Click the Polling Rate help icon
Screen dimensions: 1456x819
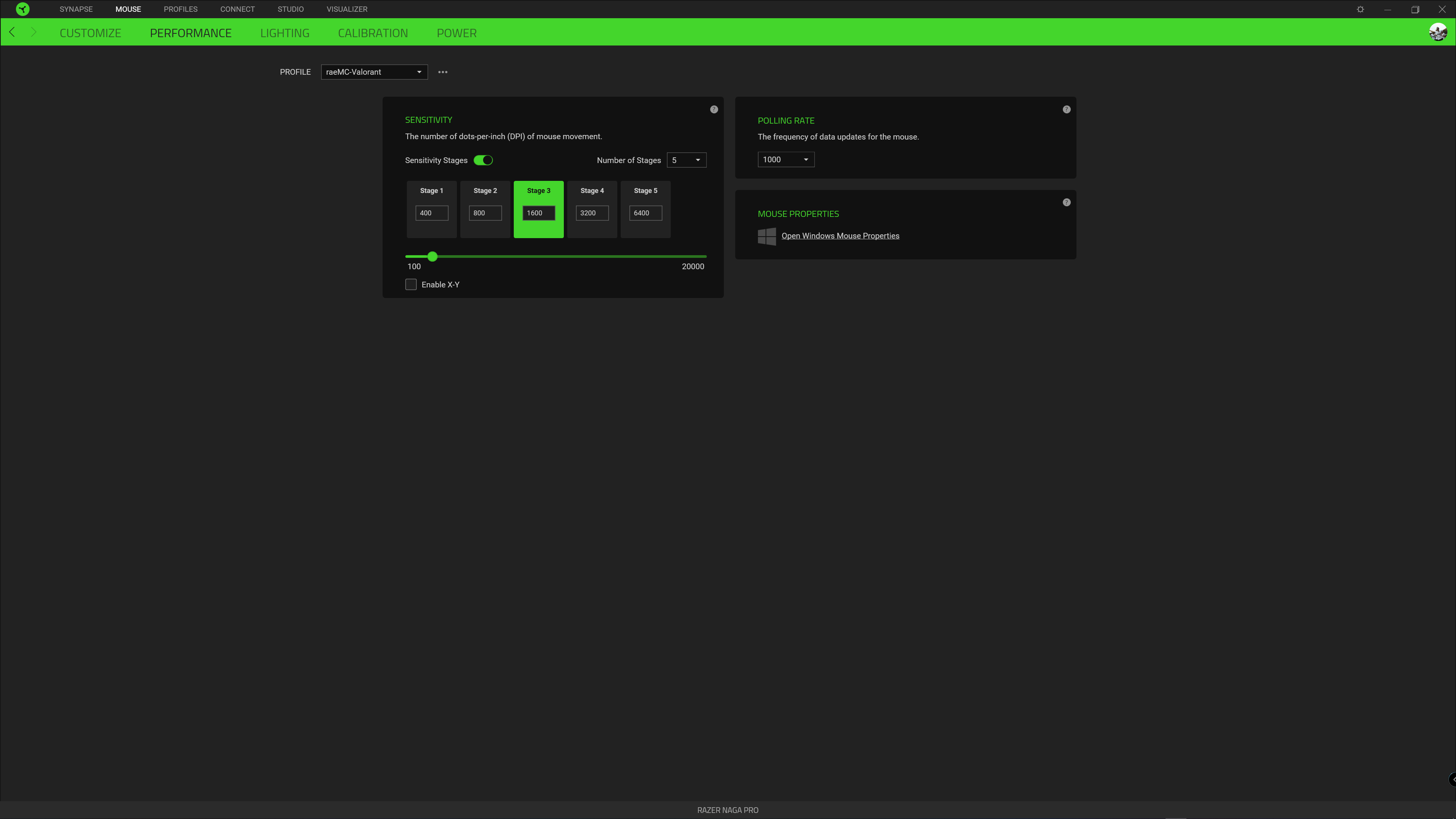click(1067, 109)
